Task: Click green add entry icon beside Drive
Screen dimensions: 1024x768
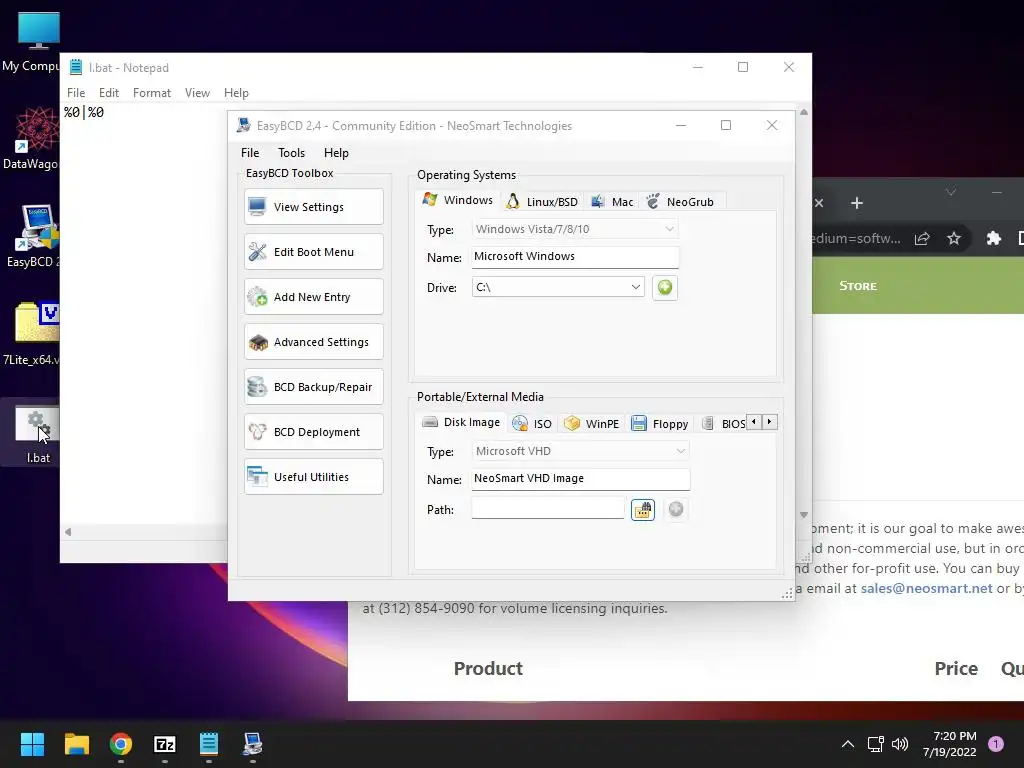Action: coord(665,287)
